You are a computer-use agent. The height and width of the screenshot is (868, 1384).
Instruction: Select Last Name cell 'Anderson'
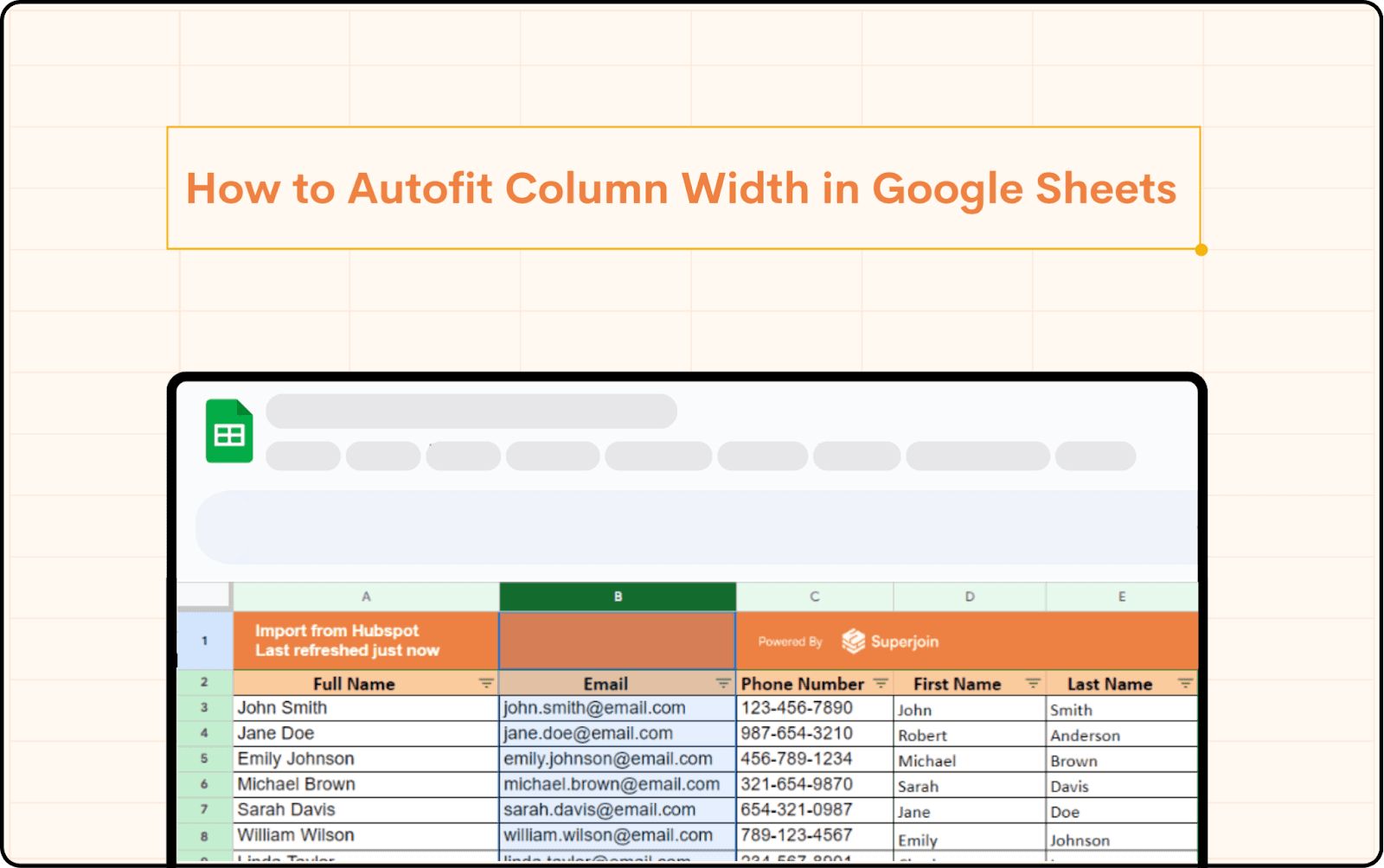point(1122,734)
